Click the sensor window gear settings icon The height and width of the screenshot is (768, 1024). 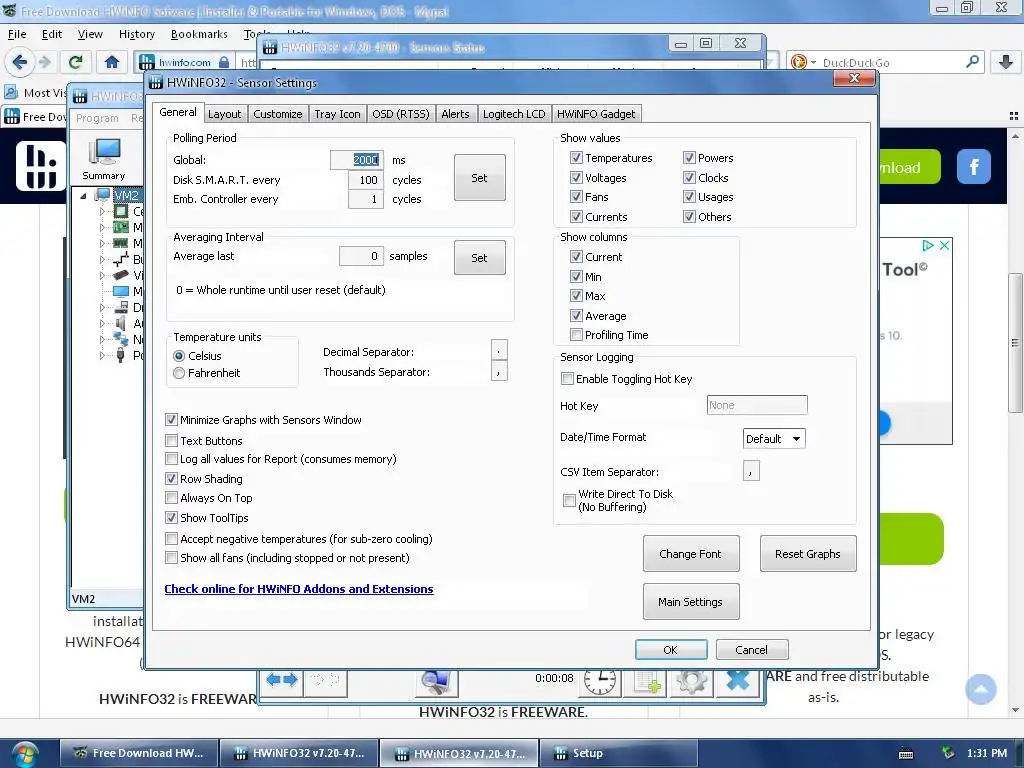point(692,682)
